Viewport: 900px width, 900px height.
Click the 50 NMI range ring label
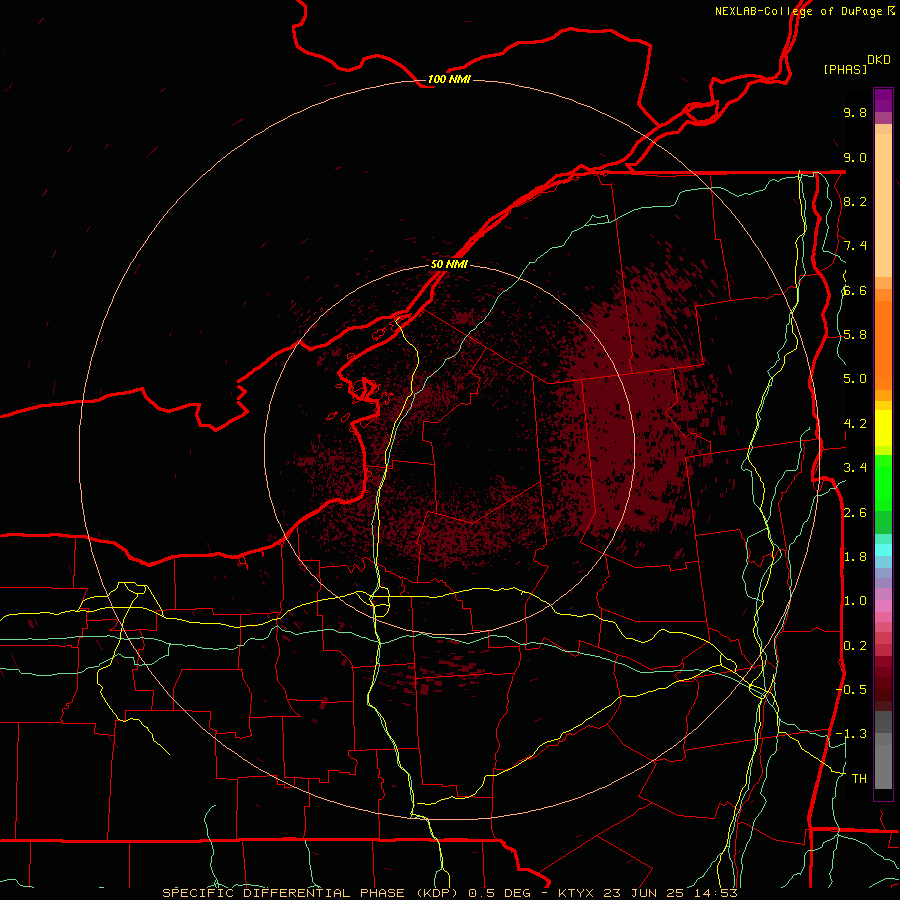click(x=449, y=264)
